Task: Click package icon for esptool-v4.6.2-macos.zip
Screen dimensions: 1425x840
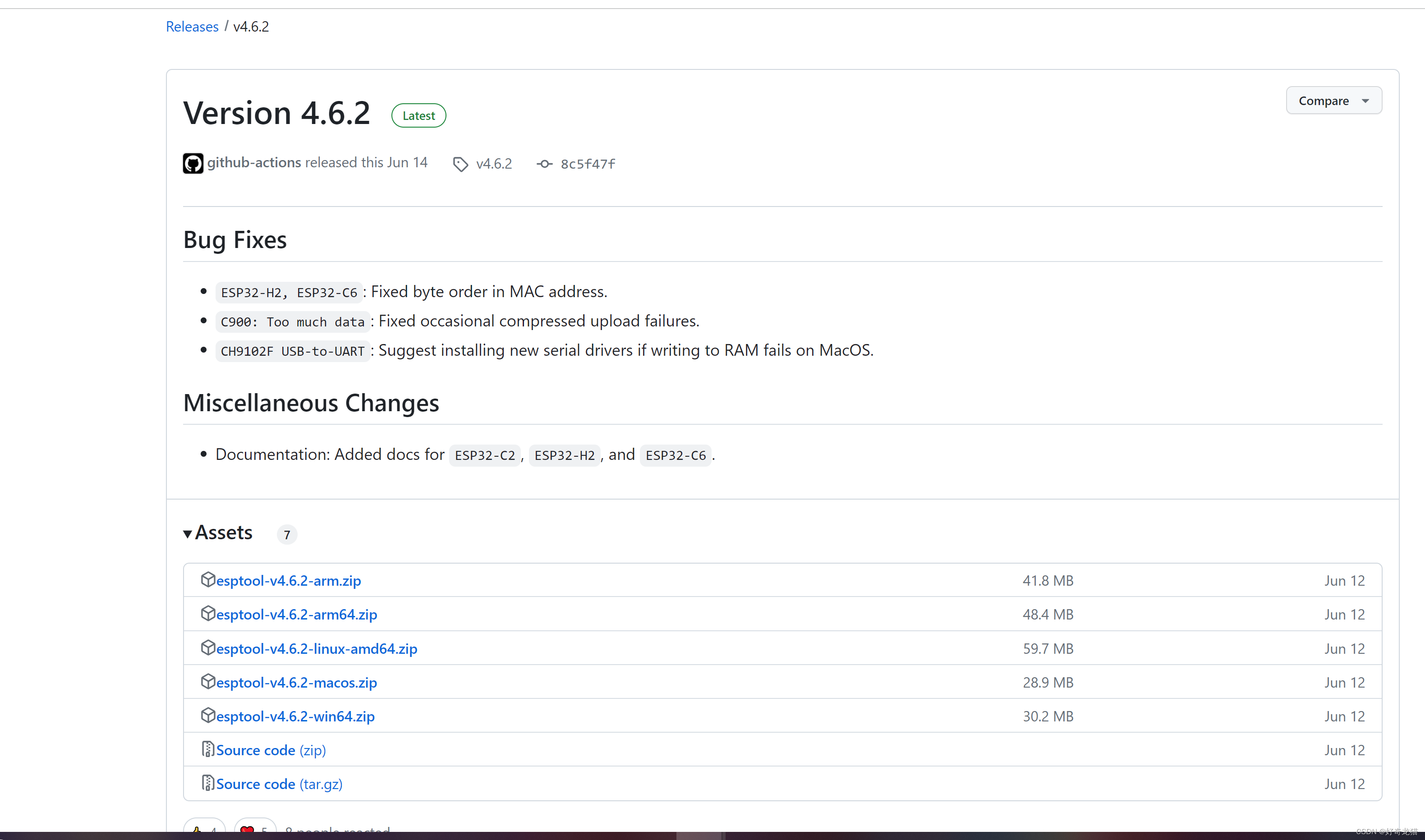Action: (x=208, y=681)
